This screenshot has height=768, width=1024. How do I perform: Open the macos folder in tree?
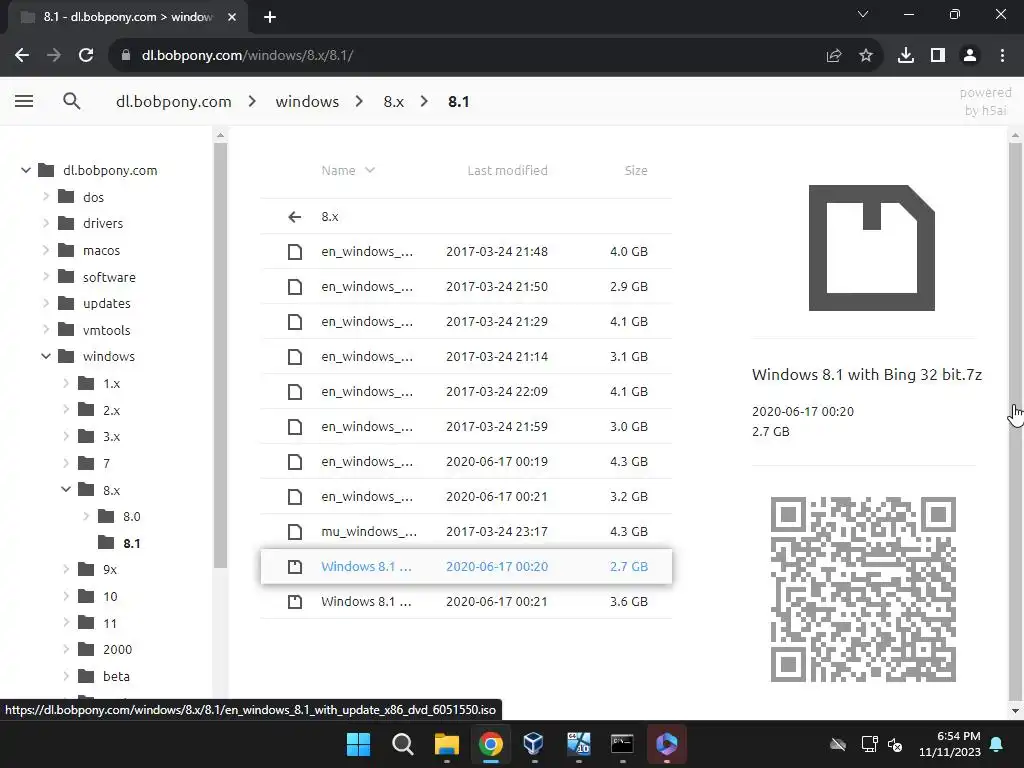[101, 250]
